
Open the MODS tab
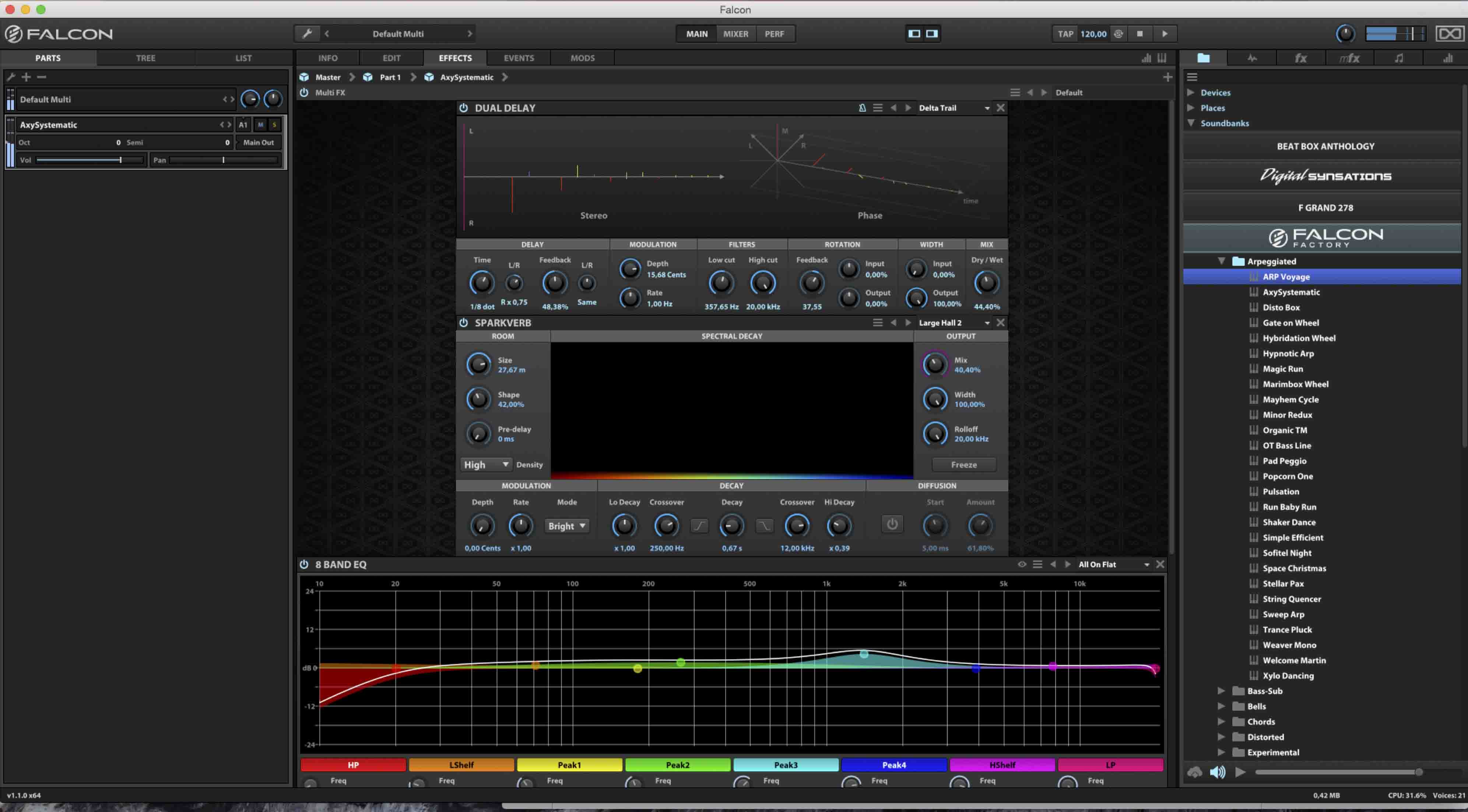tap(582, 58)
